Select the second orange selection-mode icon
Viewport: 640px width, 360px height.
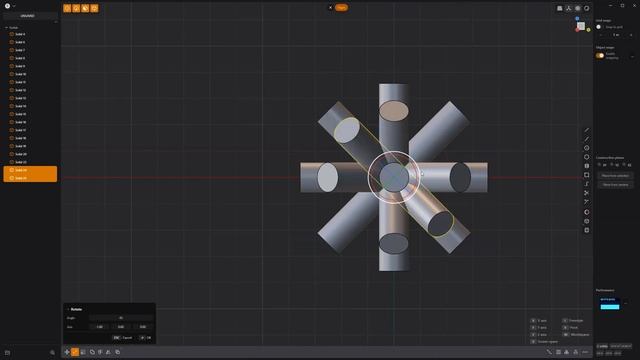point(76,8)
